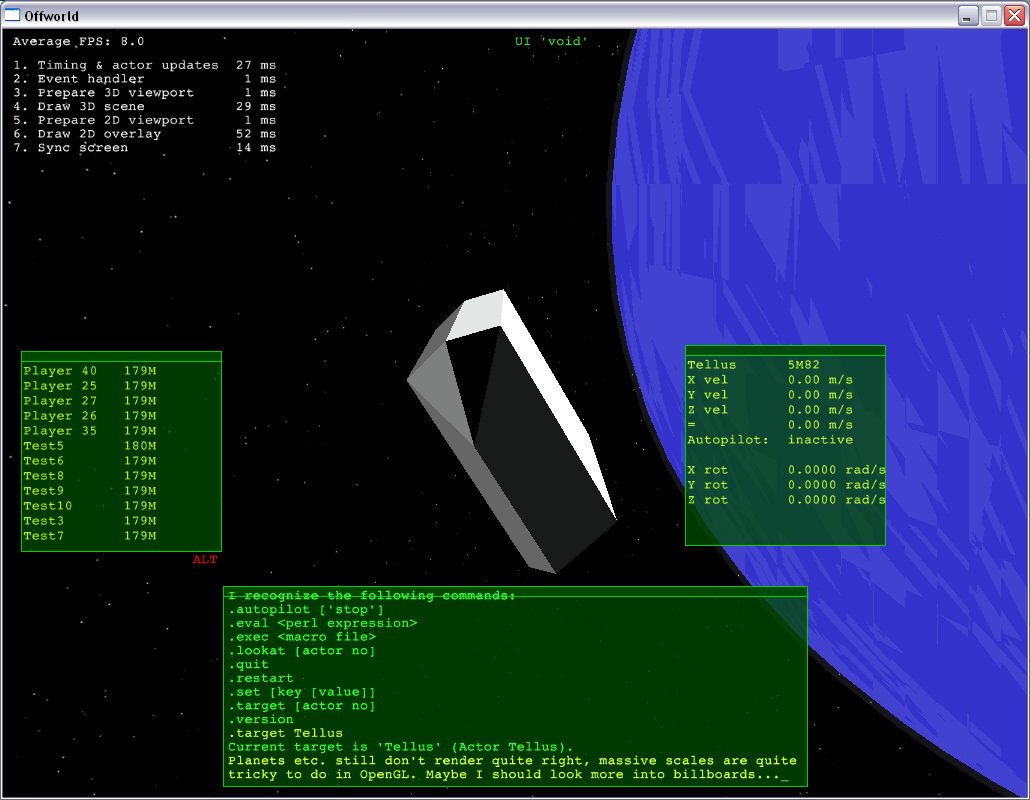Click the UI 'void' label

[551, 41]
